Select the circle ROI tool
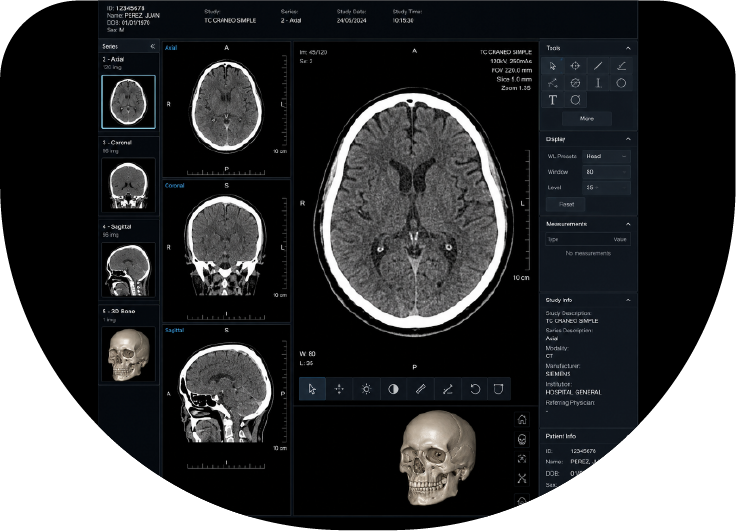736x531 pixels. pyautogui.click(x=621, y=83)
